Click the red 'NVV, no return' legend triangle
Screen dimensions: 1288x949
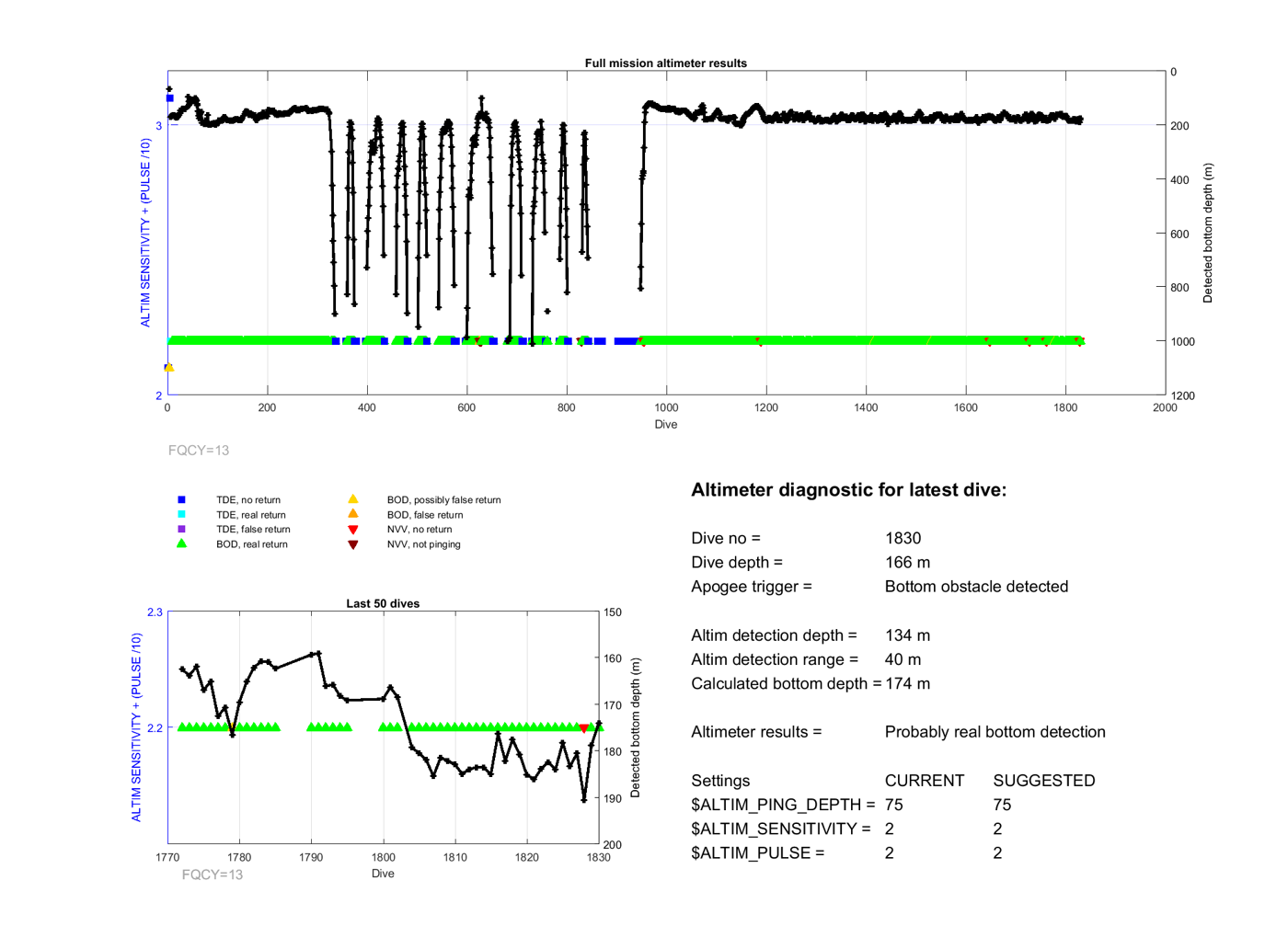pyautogui.click(x=352, y=530)
